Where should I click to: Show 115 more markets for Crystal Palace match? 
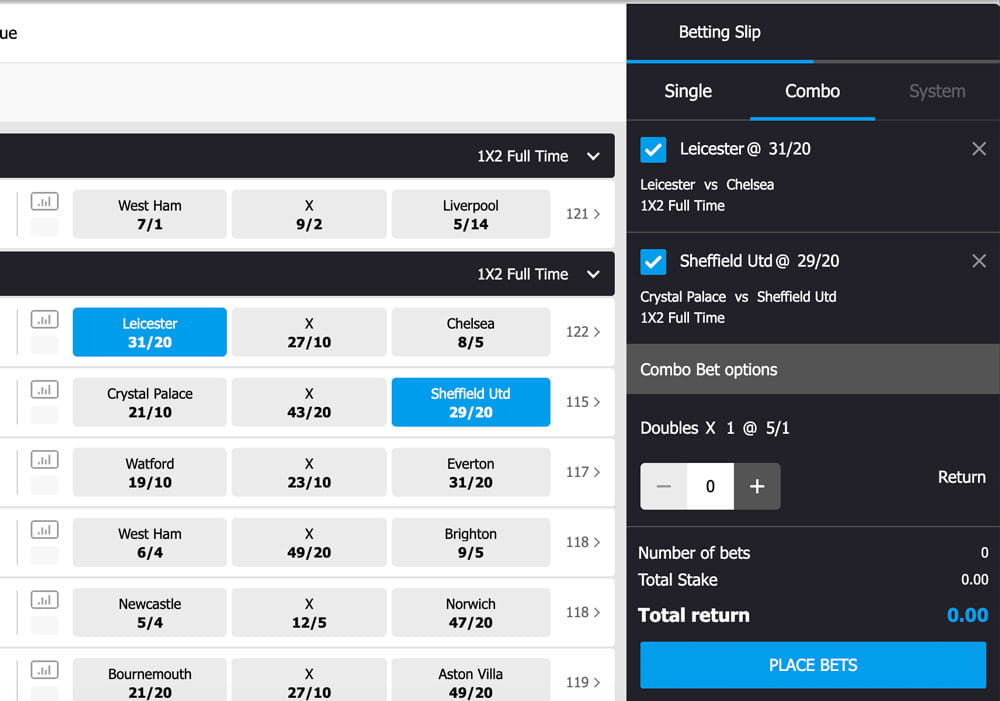pos(583,402)
